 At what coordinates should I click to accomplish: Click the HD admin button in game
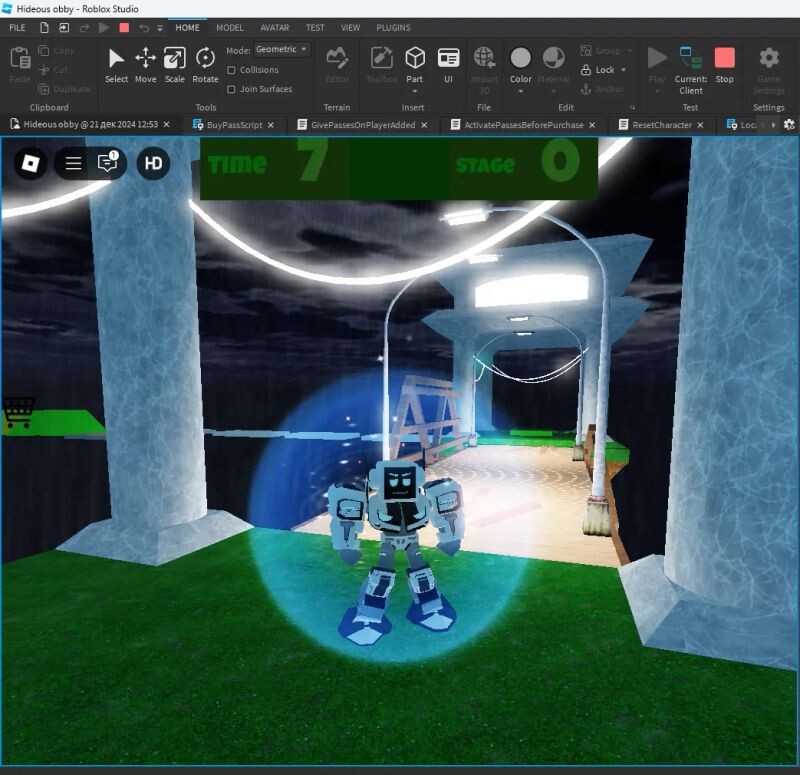click(153, 163)
